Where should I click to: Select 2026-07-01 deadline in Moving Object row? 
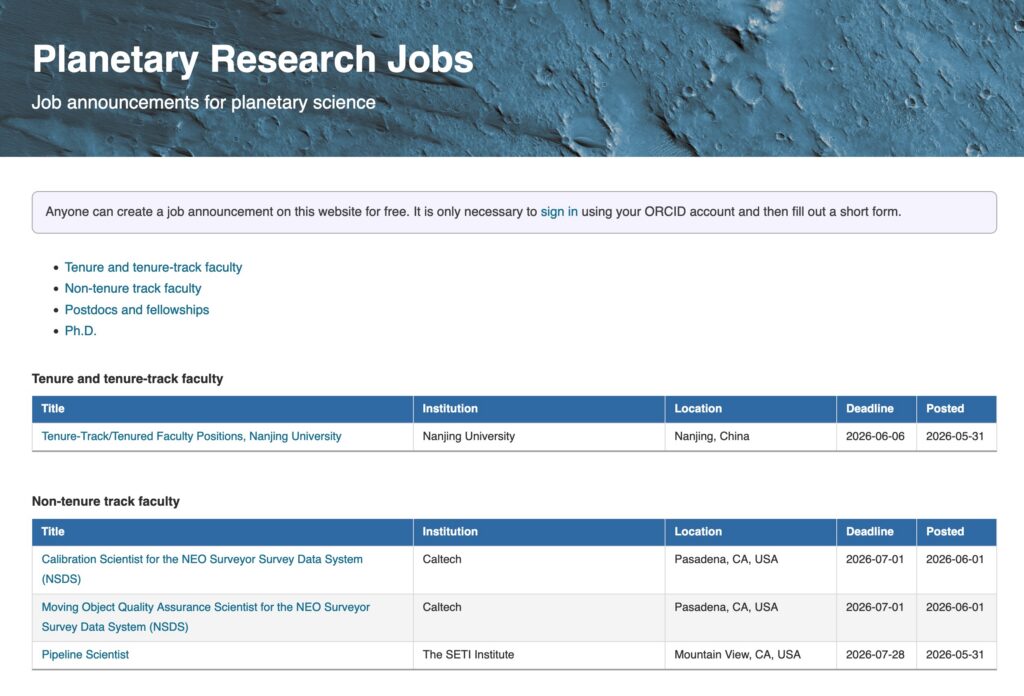[x=876, y=617]
